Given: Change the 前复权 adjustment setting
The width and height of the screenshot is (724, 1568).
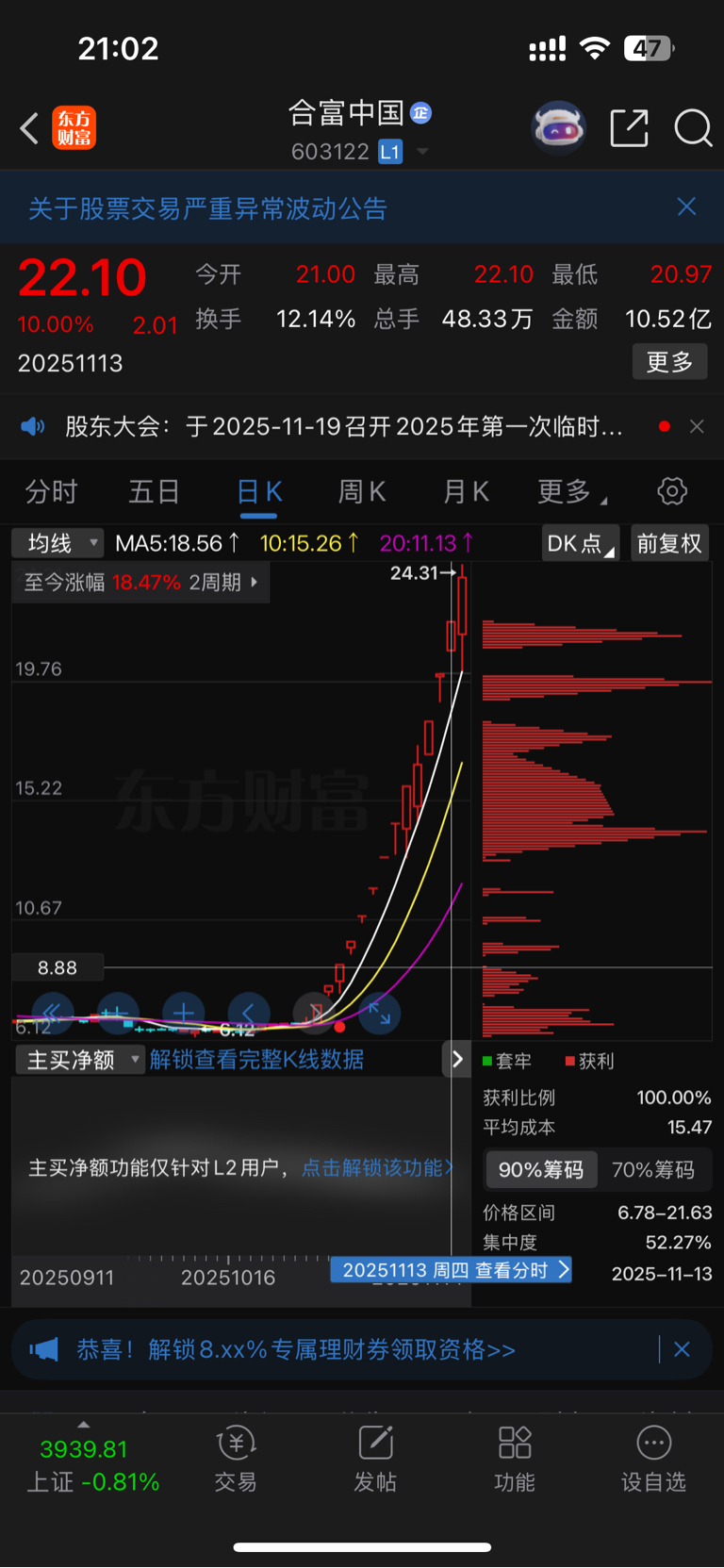Looking at the screenshot, I should [x=669, y=543].
